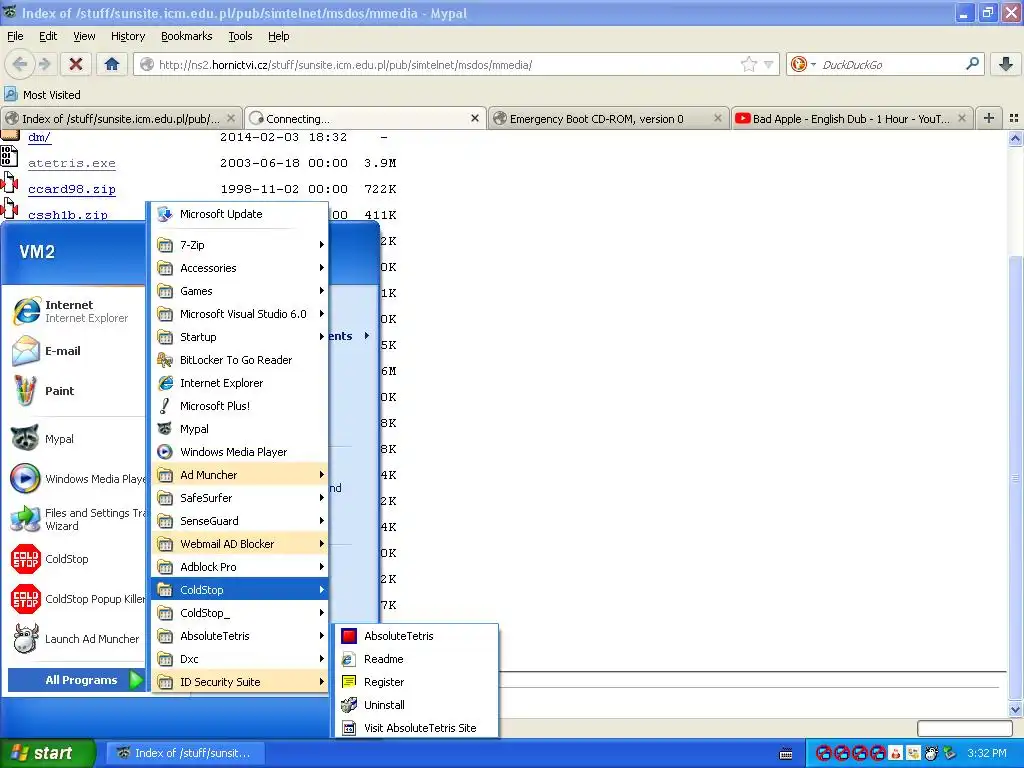Open the Help menu
The image size is (1024, 768).
(278, 36)
